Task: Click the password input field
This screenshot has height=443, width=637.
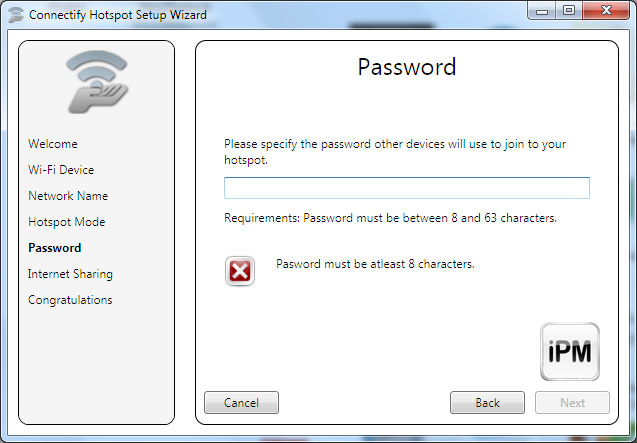Action: coord(406,188)
